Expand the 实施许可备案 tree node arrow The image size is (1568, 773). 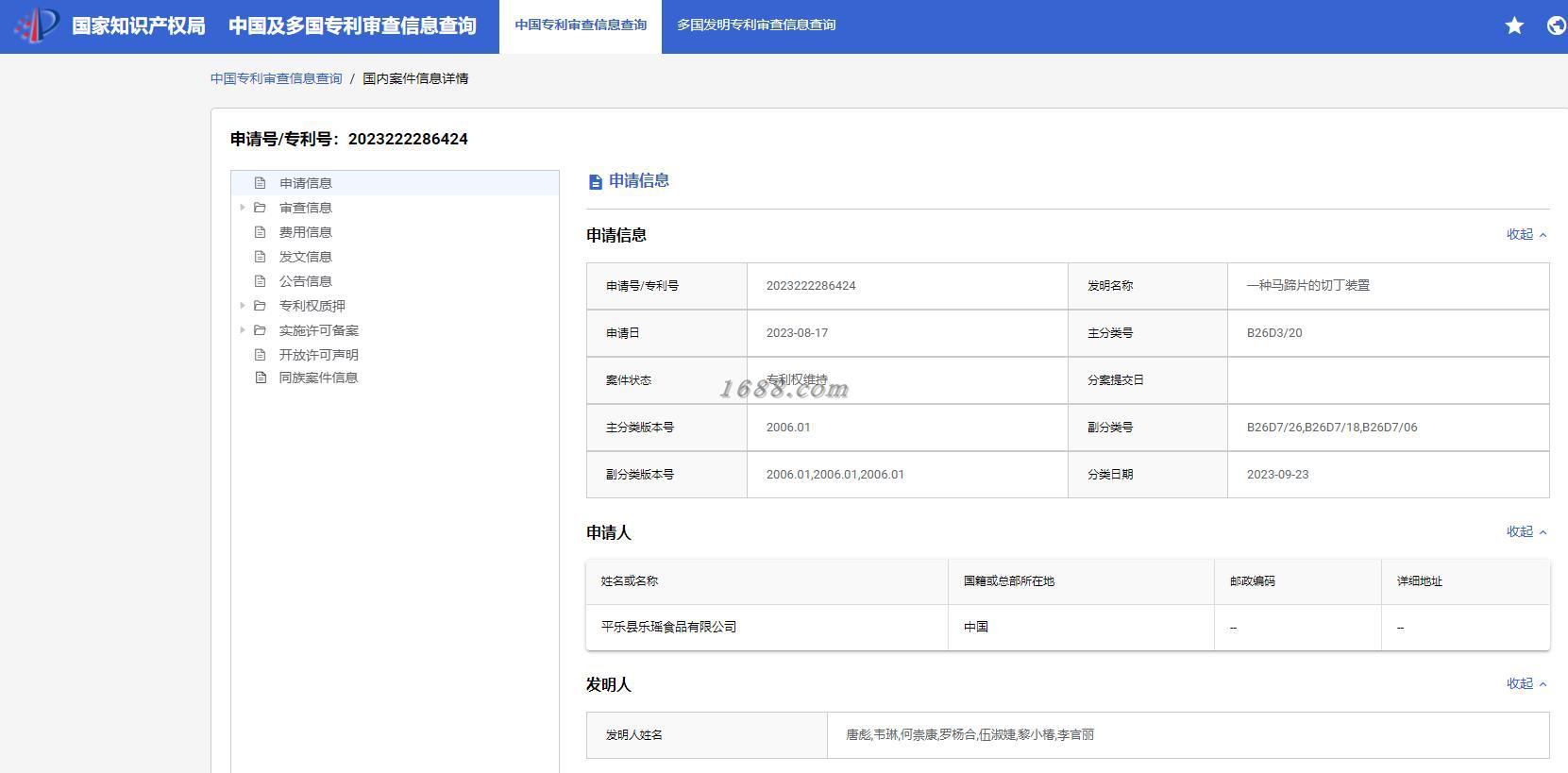pos(242,330)
